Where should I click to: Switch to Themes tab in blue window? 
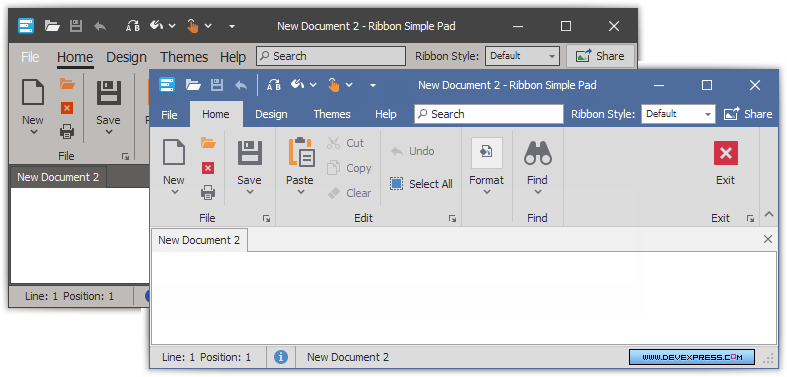click(332, 114)
